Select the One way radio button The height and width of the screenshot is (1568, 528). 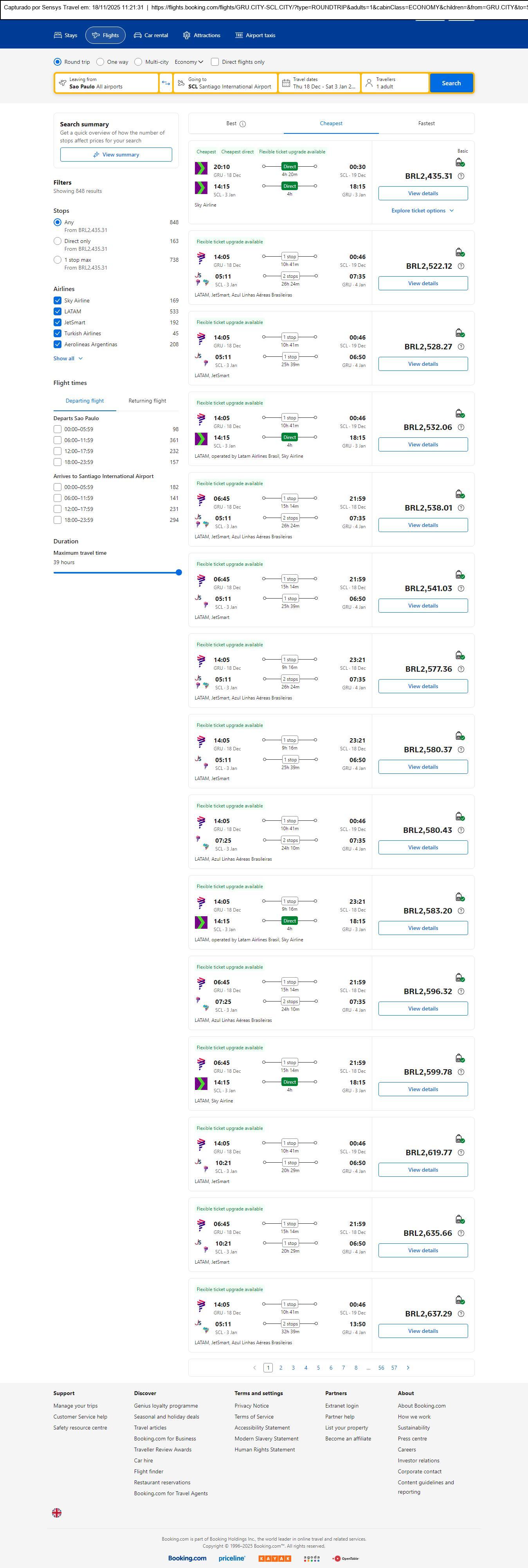(x=101, y=62)
